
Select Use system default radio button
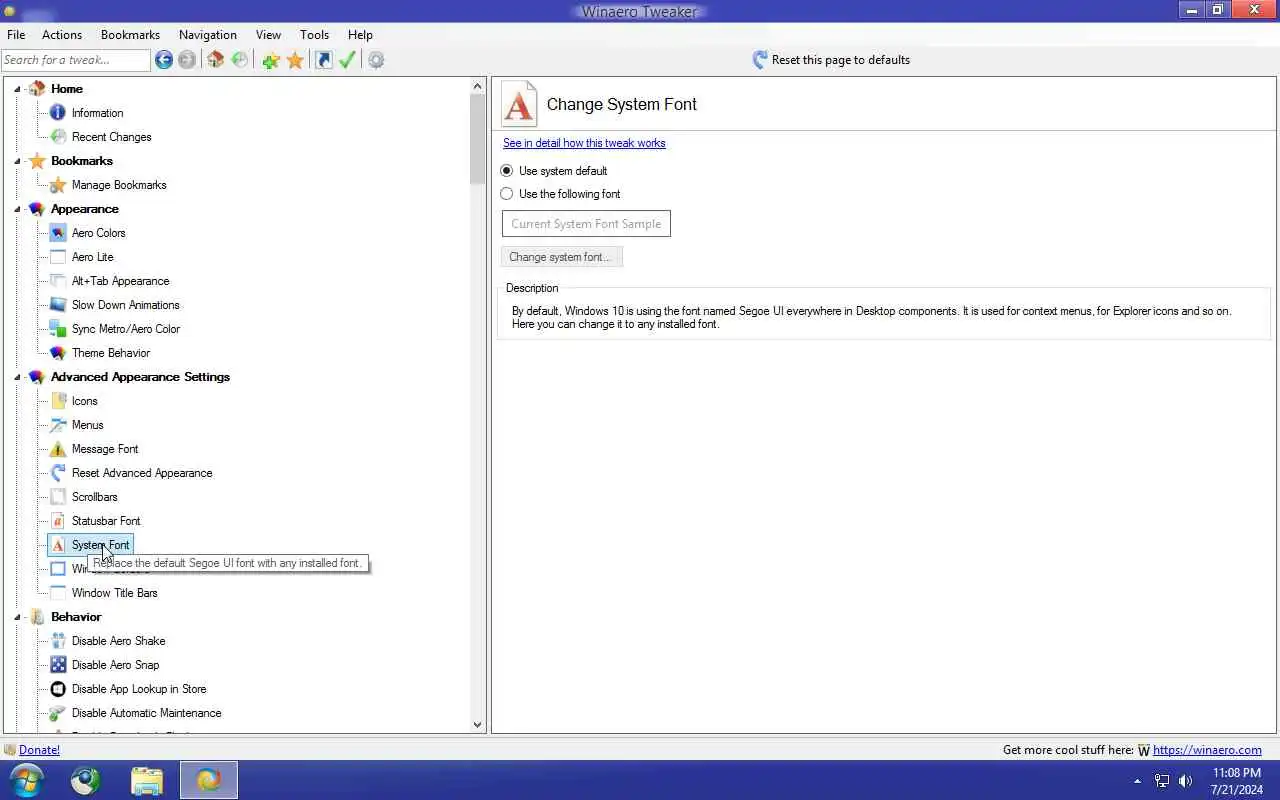click(x=507, y=171)
